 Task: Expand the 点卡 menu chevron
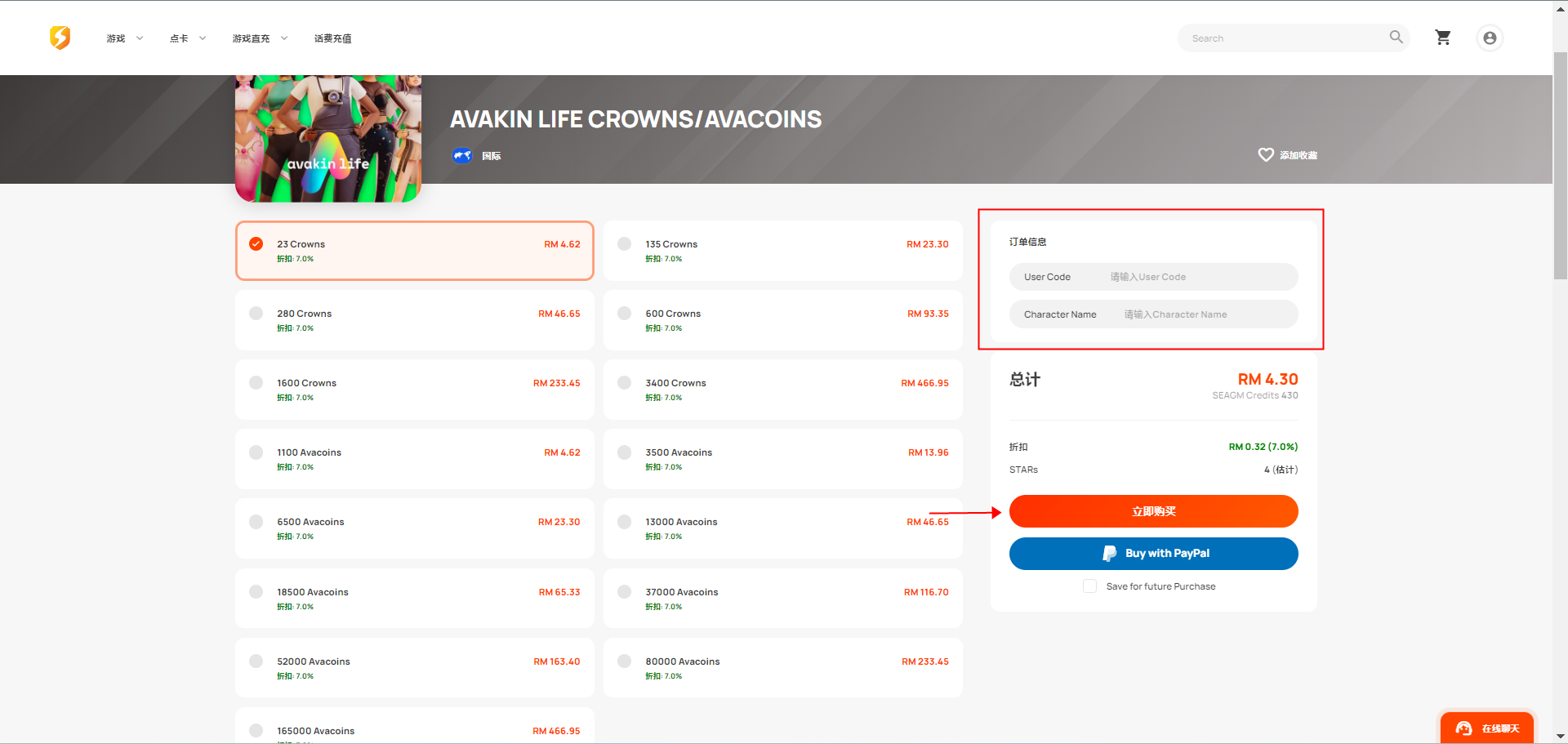click(x=203, y=38)
